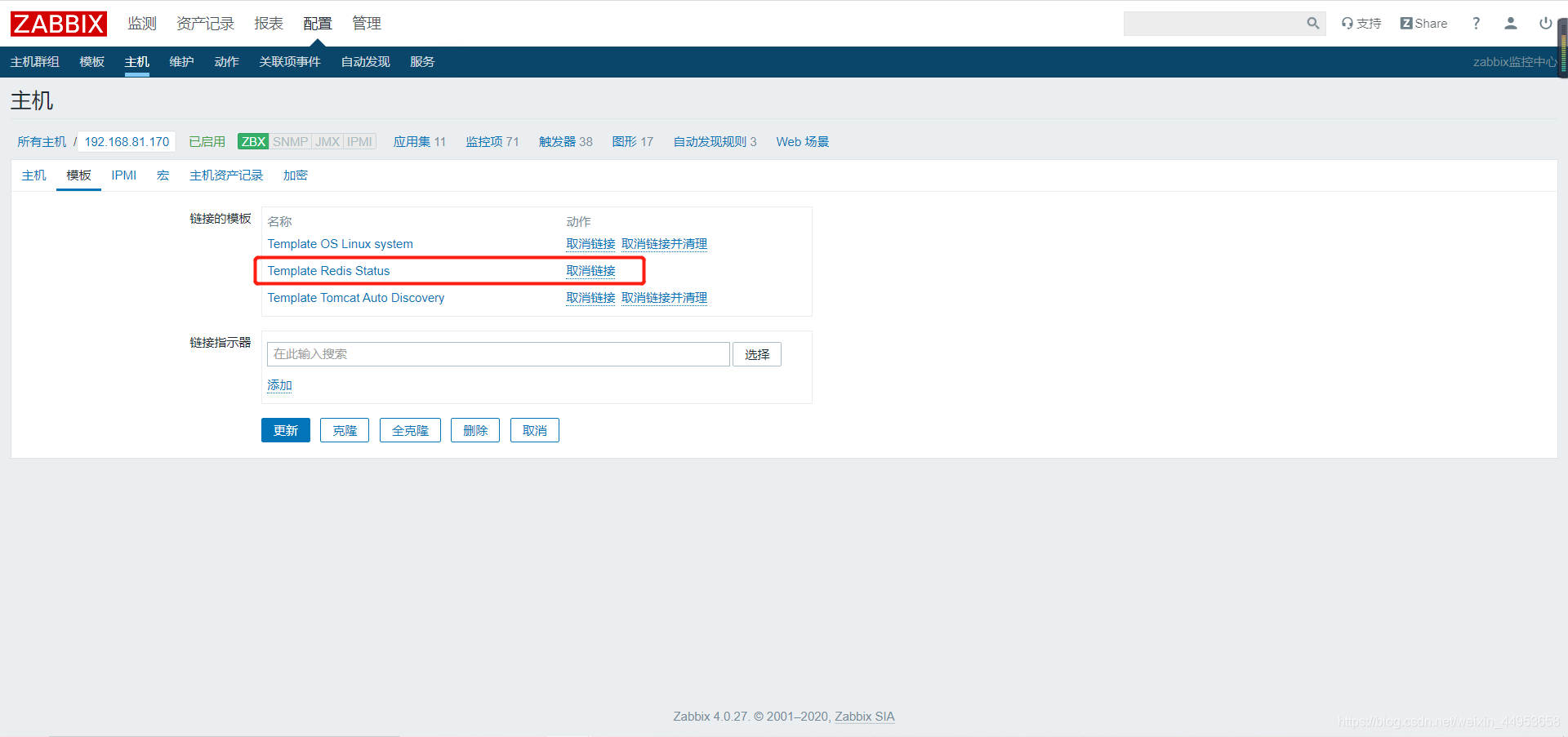
Task: Click the 添加 link under template search
Action: pos(280,385)
